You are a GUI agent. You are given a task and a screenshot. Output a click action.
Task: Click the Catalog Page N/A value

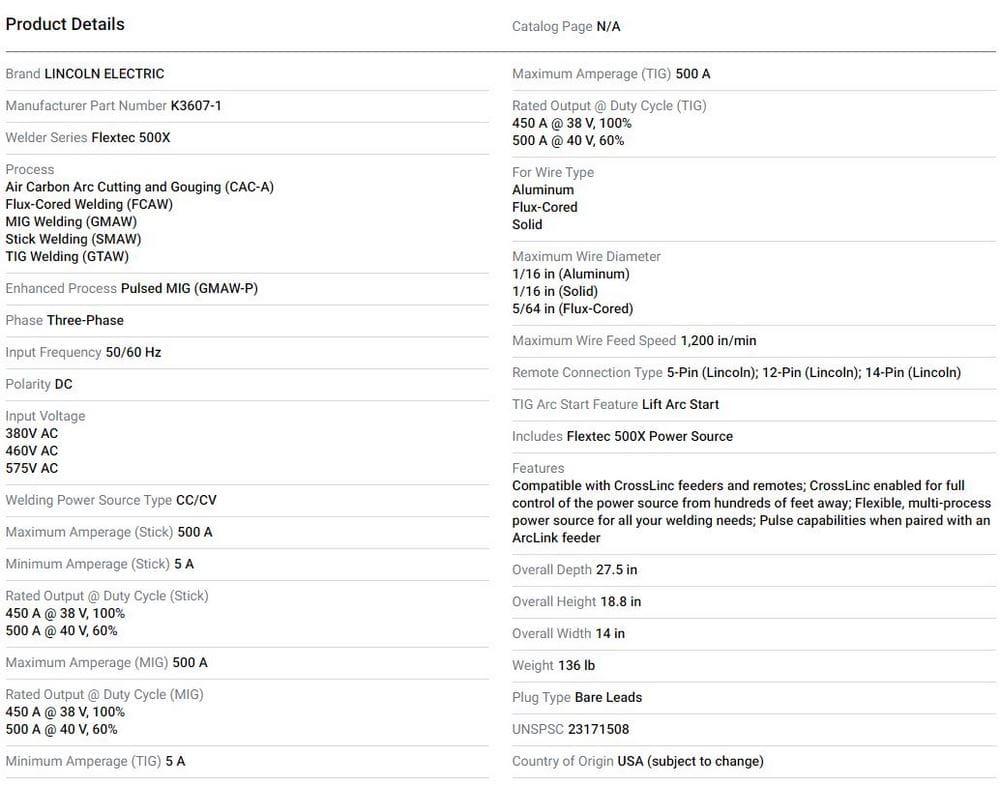click(x=608, y=27)
